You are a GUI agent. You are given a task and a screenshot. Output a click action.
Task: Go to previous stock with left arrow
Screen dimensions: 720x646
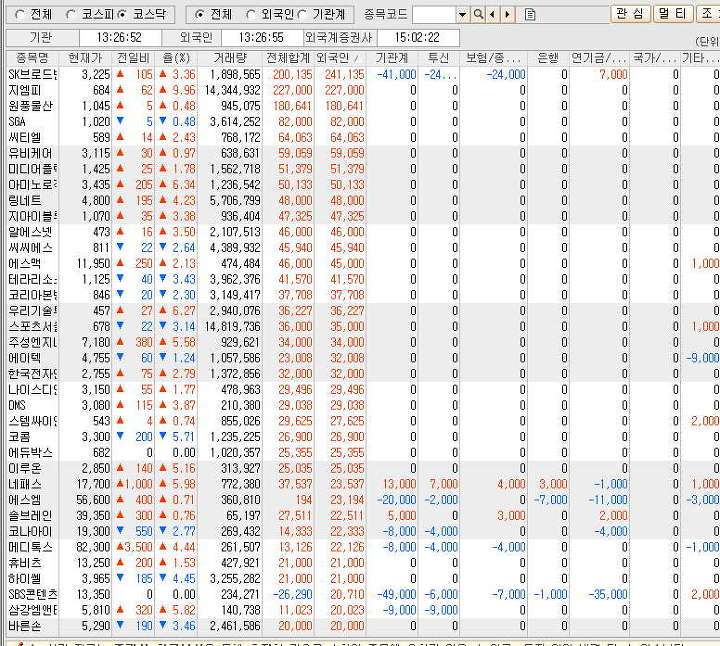tap(492, 15)
